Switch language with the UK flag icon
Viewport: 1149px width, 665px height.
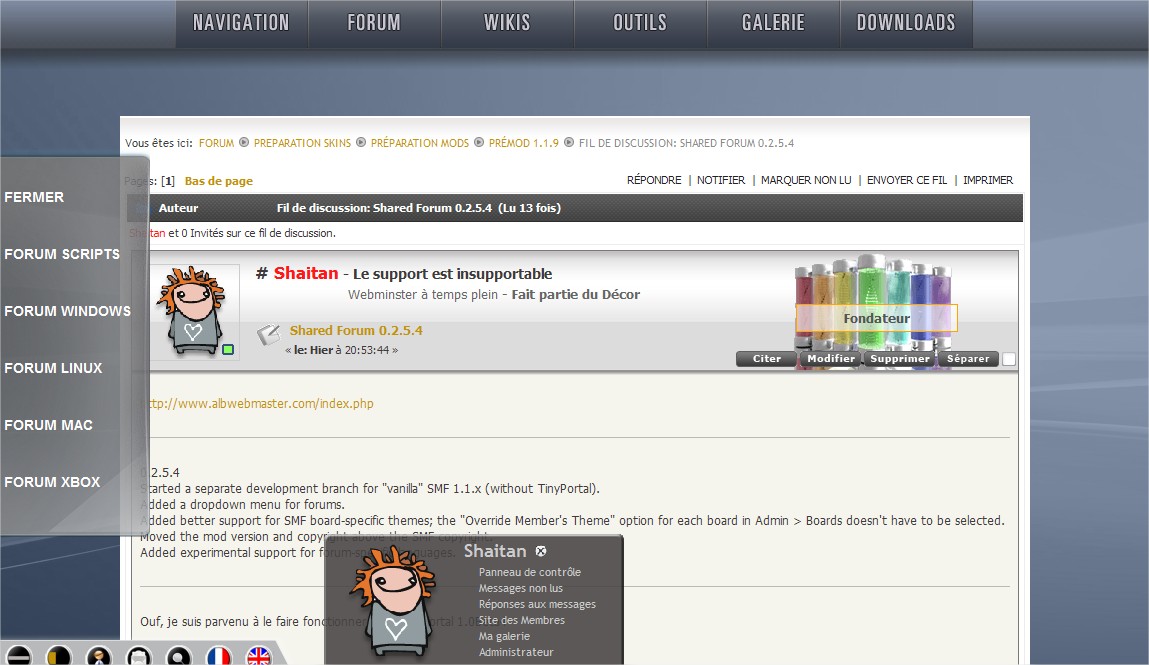click(259, 656)
